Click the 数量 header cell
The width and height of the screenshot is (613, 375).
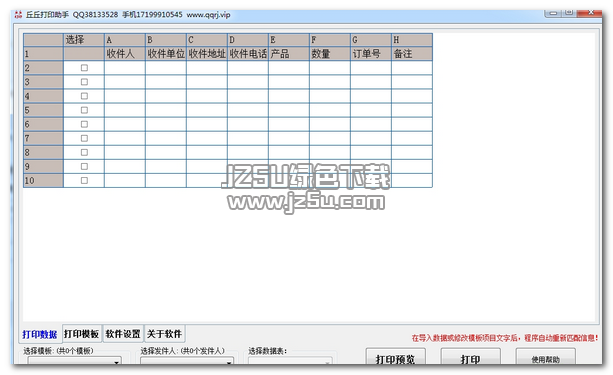pyautogui.click(x=330, y=54)
